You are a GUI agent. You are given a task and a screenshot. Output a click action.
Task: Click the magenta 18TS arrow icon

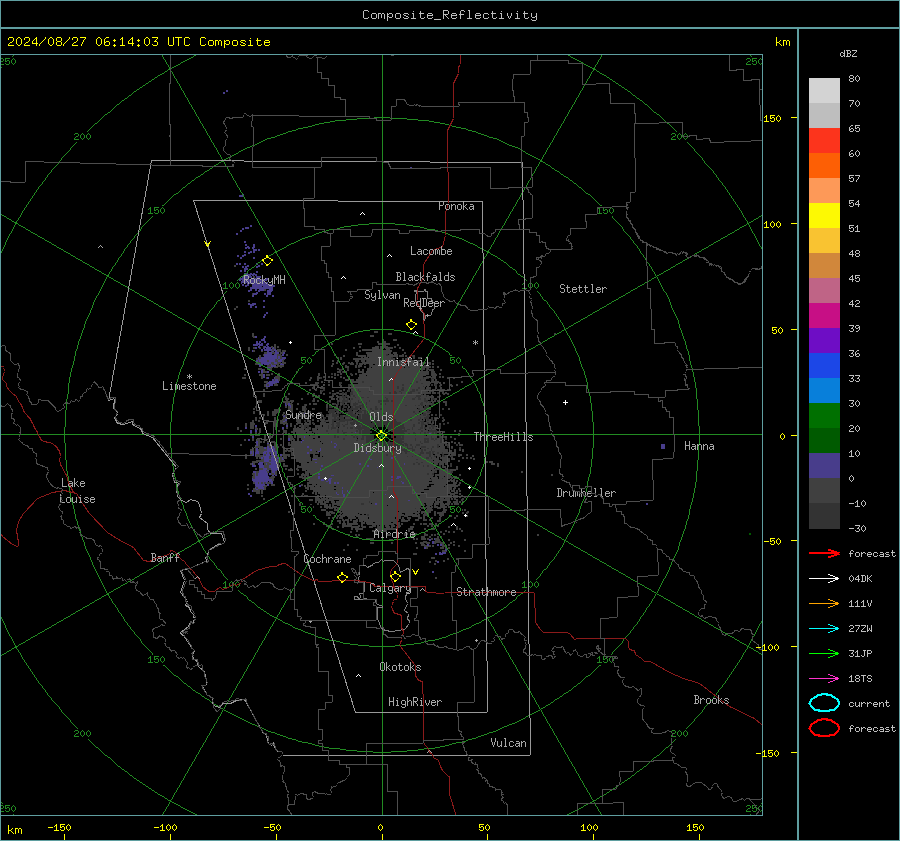click(824, 679)
